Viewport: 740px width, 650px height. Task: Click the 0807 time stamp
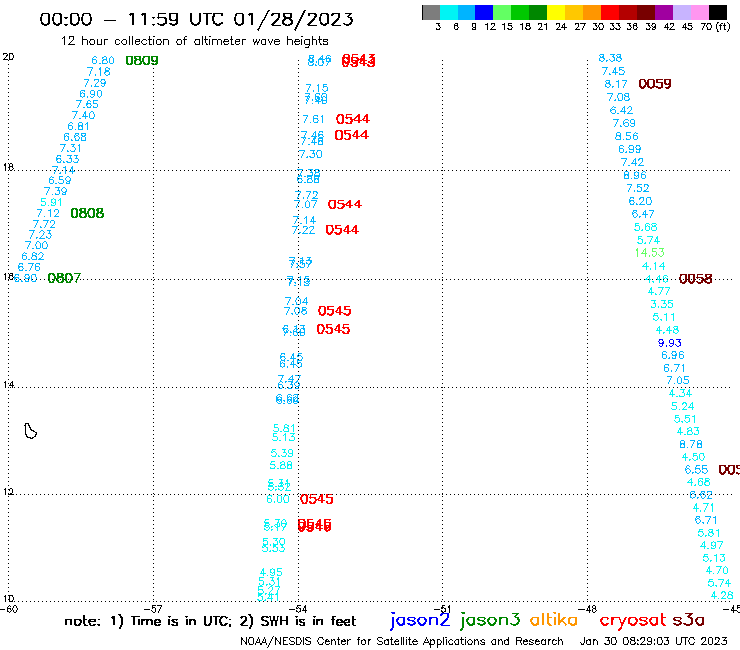(x=64, y=278)
